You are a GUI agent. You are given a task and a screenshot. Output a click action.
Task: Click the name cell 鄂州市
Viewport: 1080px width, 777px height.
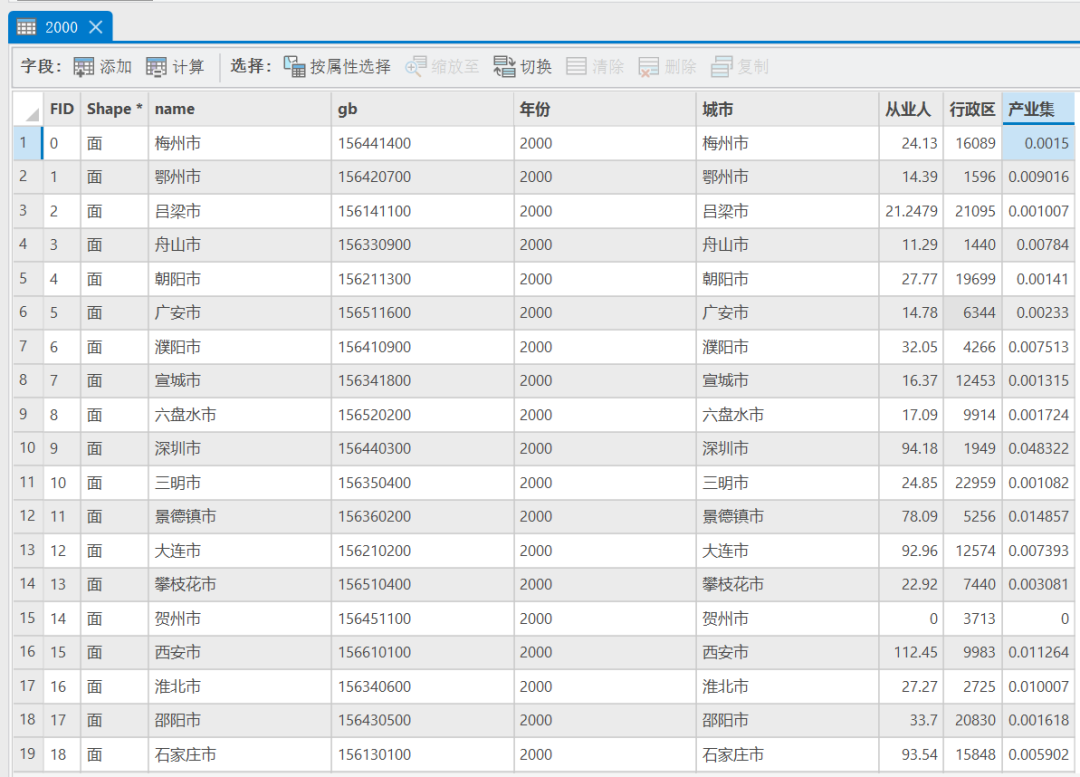240,177
